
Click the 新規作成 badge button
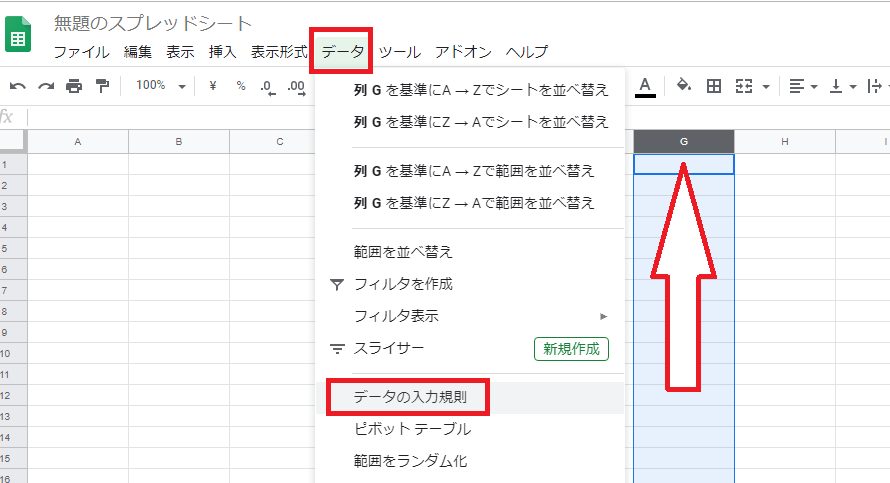click(x=571, y=349)
